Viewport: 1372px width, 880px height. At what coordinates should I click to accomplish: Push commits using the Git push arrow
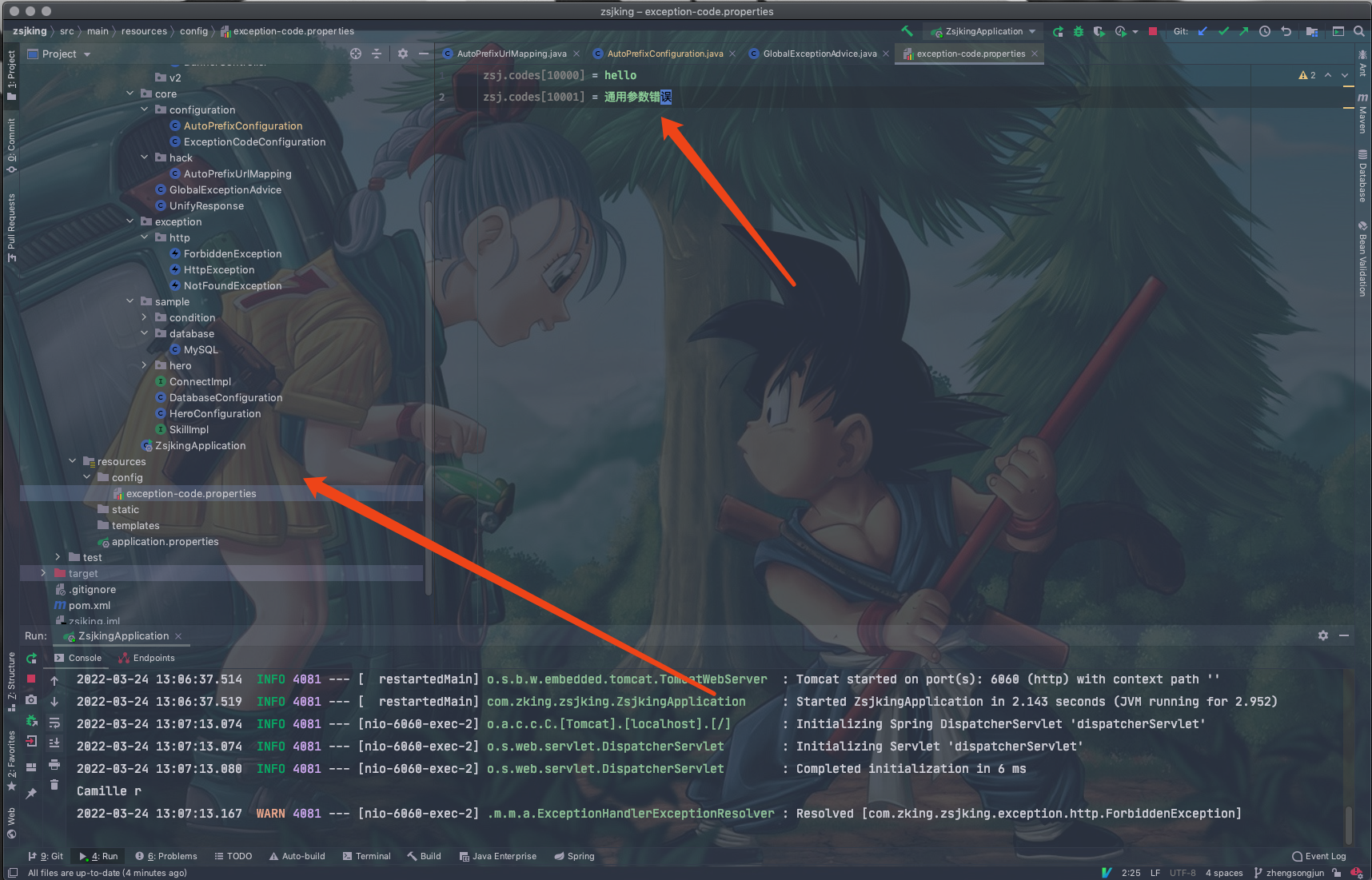click(x=1244, y=31)
